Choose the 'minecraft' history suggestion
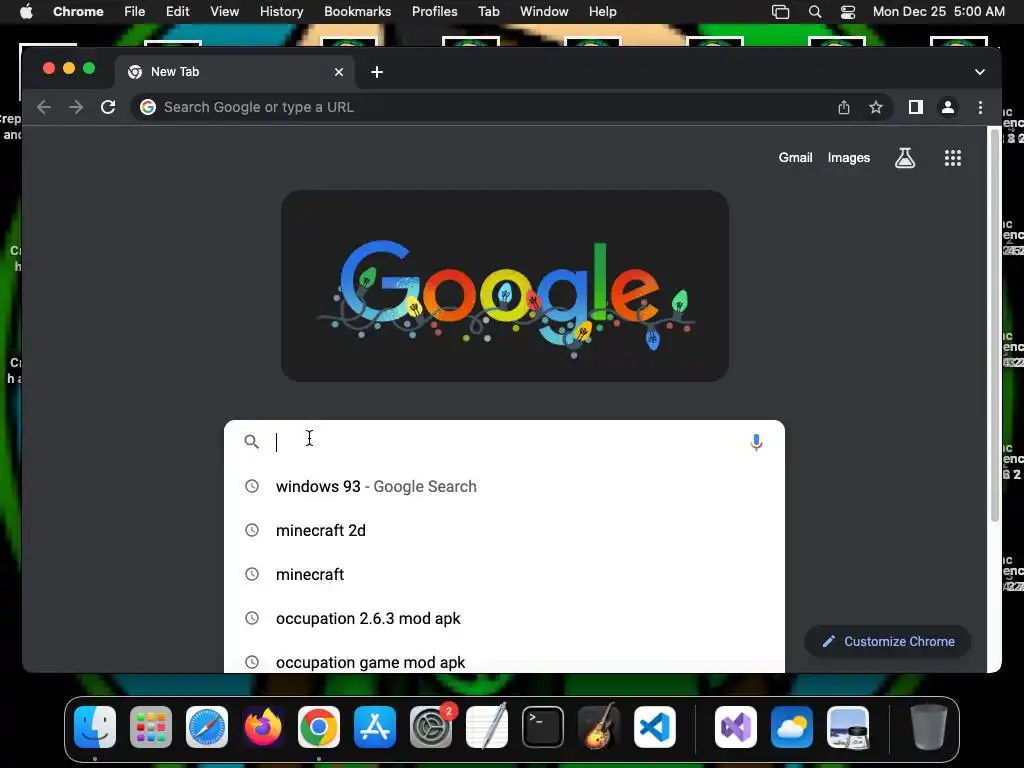The width and height of the screenshot is (1024, 768). coord(504,574)
